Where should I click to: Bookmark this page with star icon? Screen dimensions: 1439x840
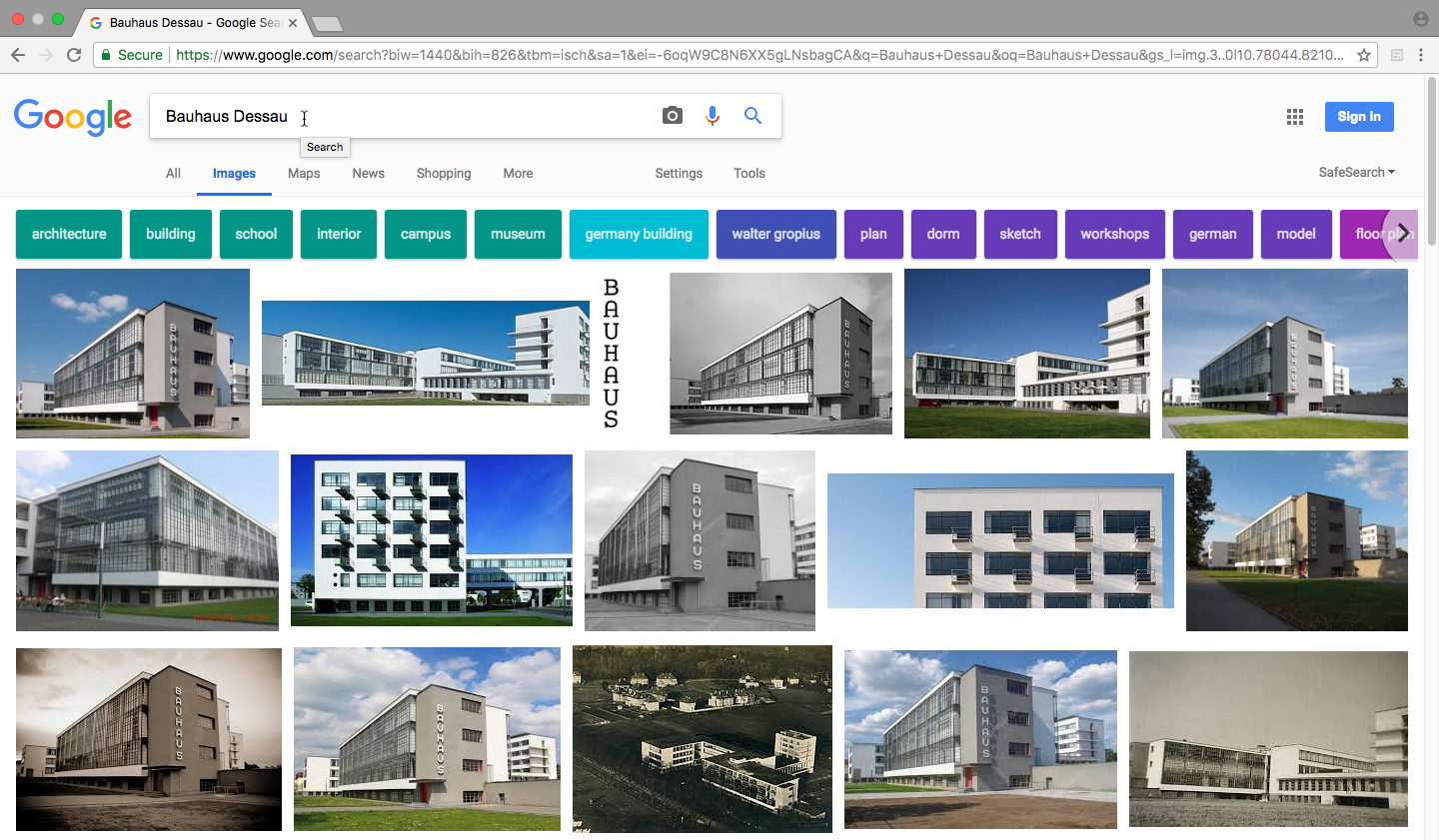click(x=1364, y=55)
